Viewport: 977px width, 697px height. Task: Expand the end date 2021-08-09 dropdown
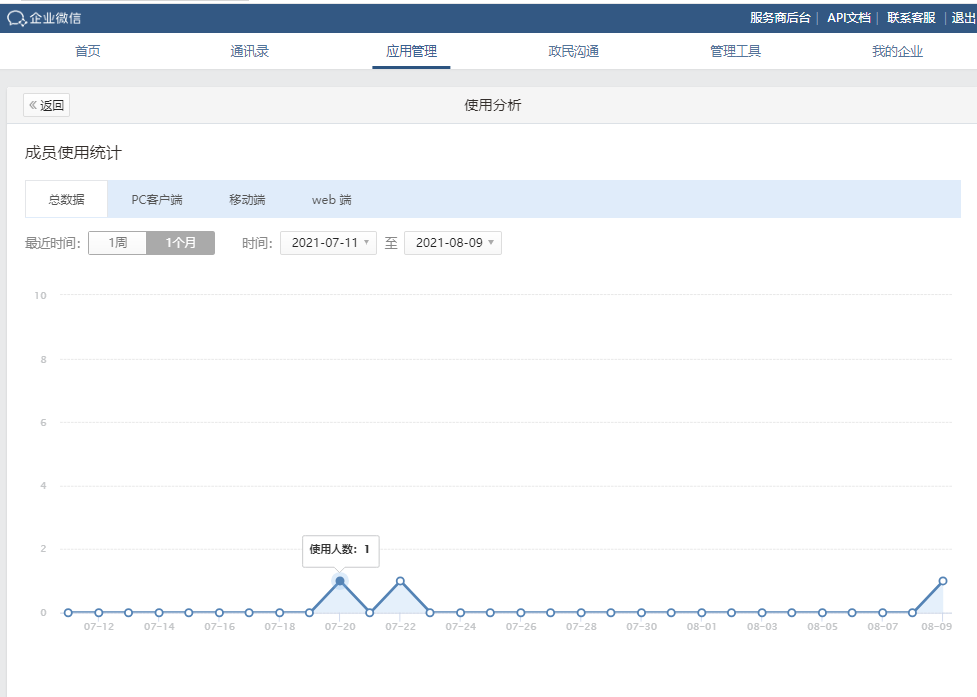pos(452,243)
